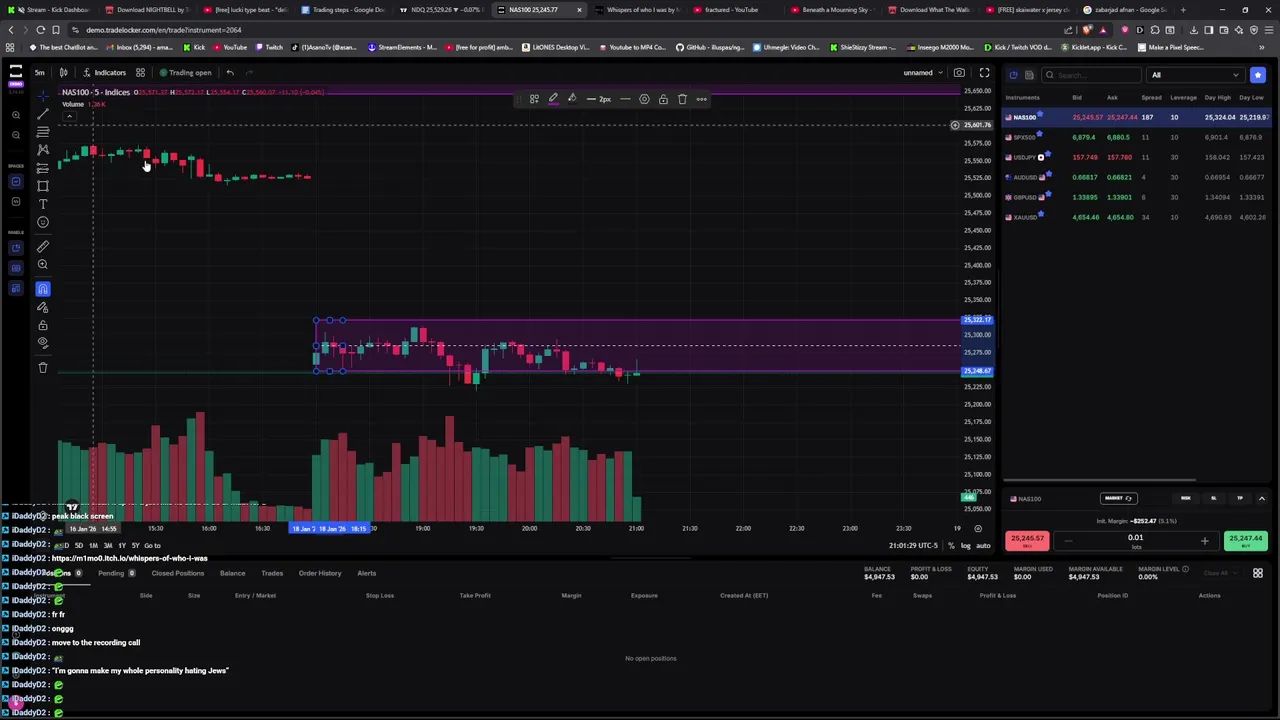Click zoom in magnifier on left sidebar

[x=16, y=116]
